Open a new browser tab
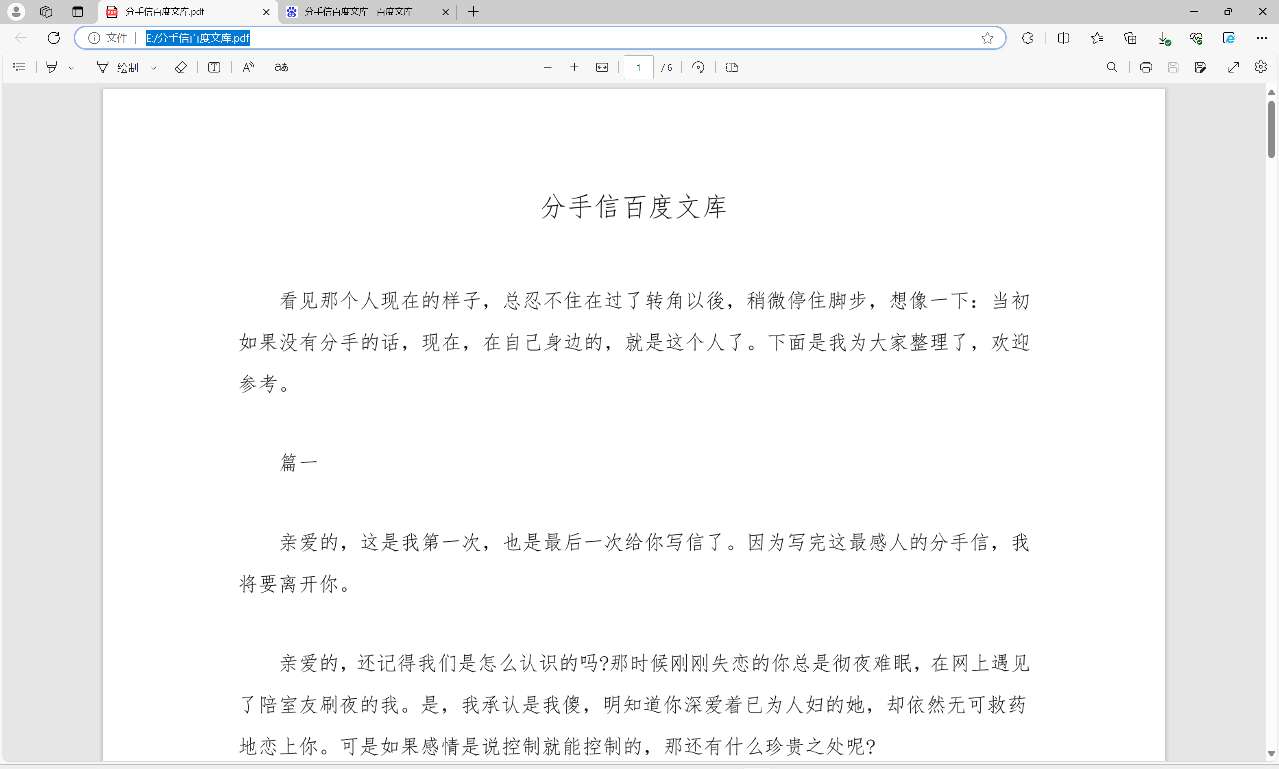This screenshot has height=769, width=1279. coord(473,12)
